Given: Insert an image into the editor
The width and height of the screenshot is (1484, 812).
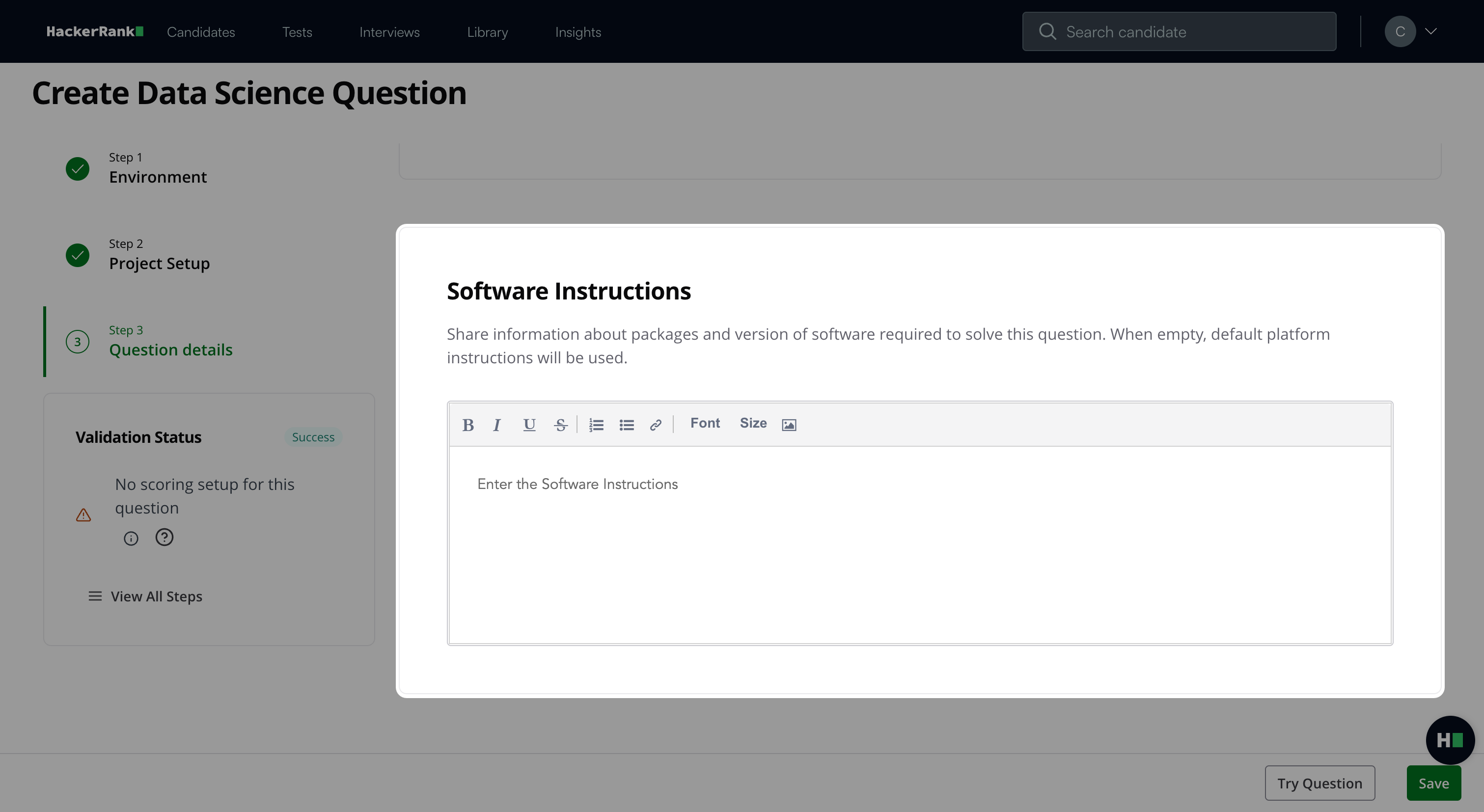Looking at the screenshot, I should (x=789, y=425).
